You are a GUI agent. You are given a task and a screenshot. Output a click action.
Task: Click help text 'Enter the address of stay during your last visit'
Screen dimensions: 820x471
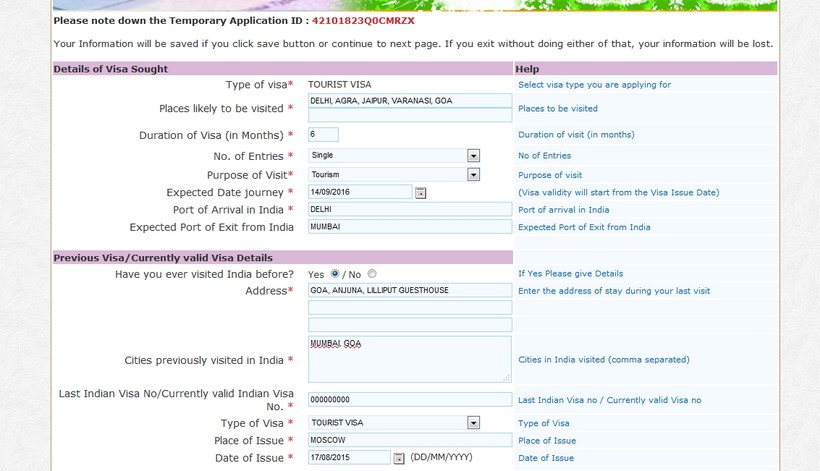click(614, 291)
